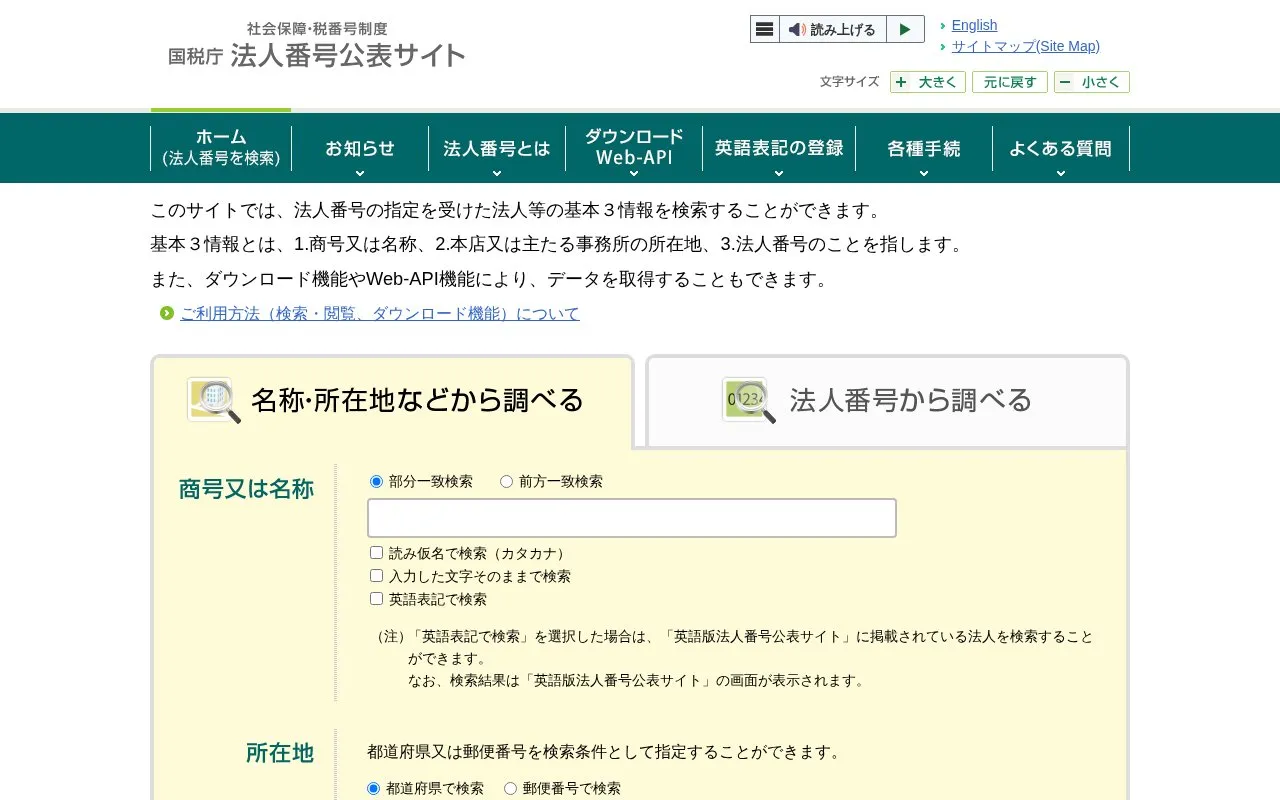The height and width of the screenshot is (800, 1280).
Task: Select 部分一致検索 radio button
Action: tap(377, 481)
